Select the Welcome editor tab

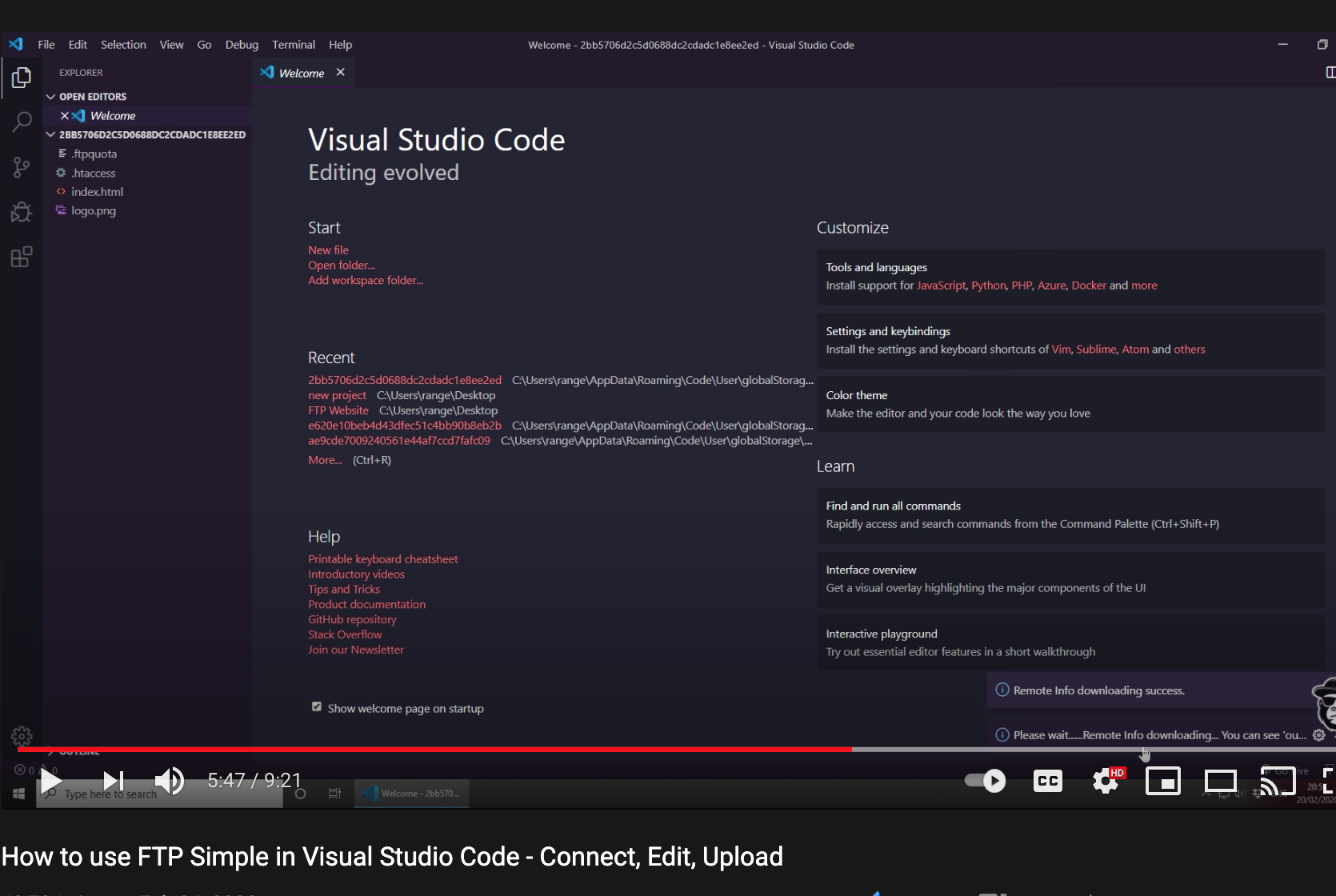click(301, 73)
